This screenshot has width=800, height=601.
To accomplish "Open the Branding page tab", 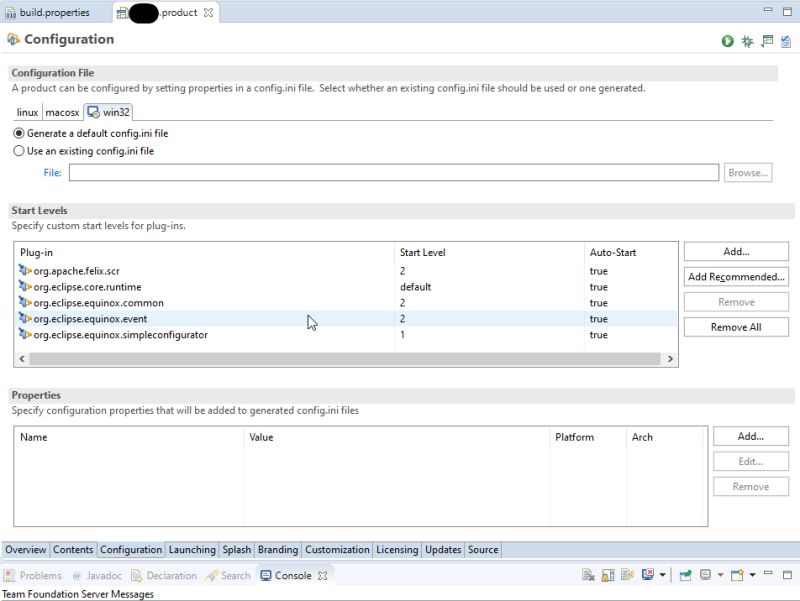I will 278,549.
